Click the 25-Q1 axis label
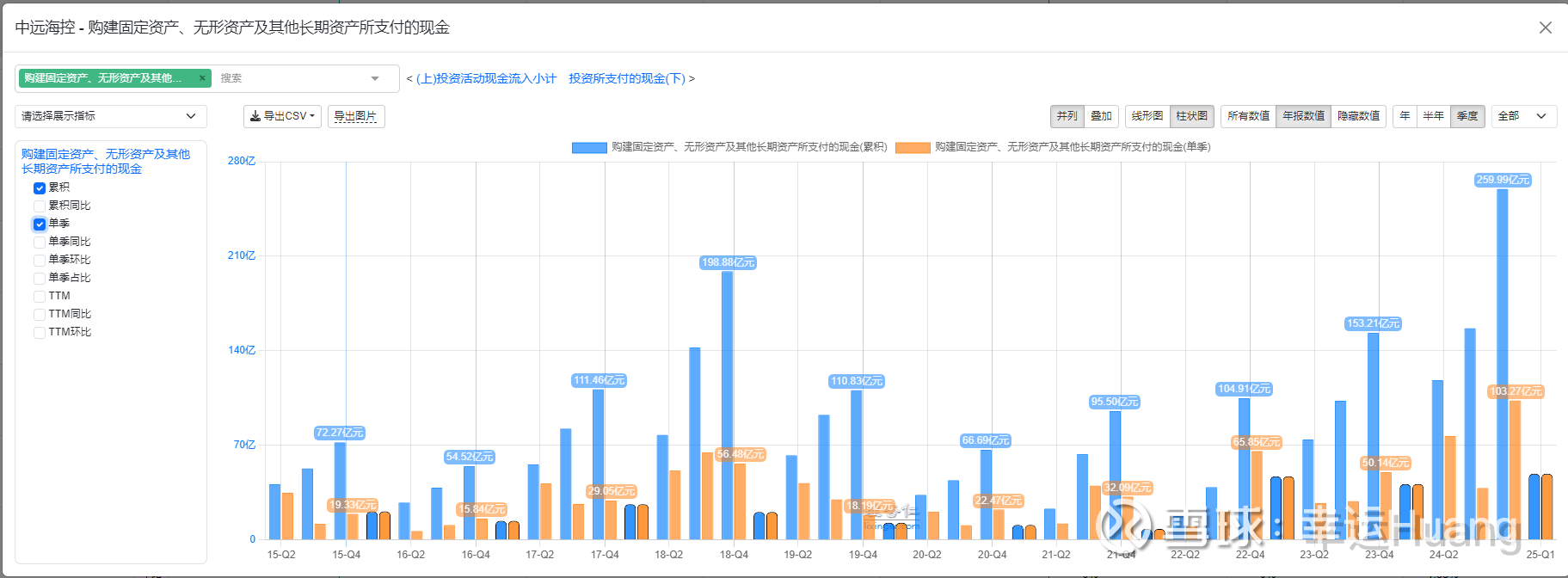This screenshot has height=578, width=1568. [x=1540, y=555]
